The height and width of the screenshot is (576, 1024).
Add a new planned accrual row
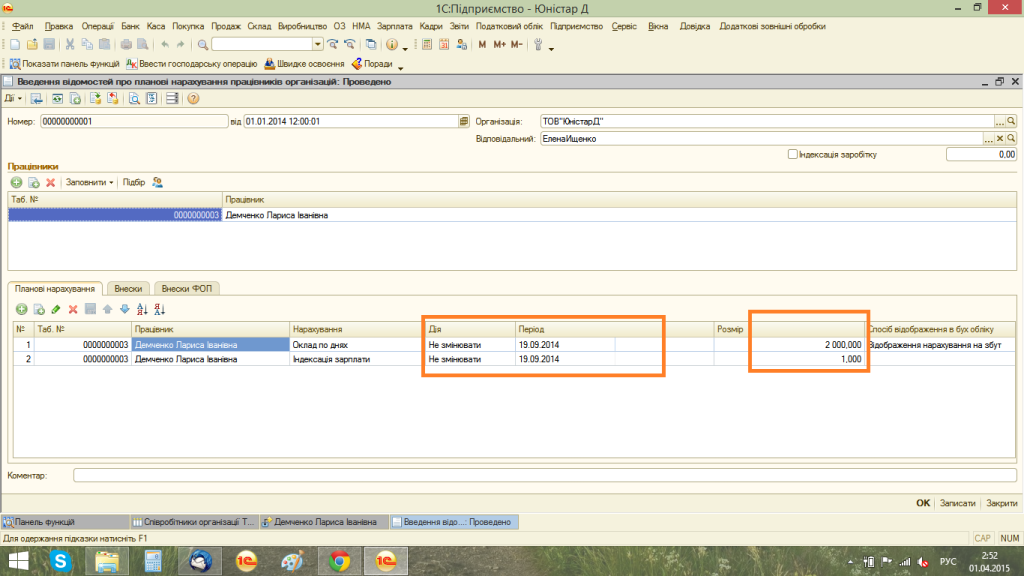point(22,309)
